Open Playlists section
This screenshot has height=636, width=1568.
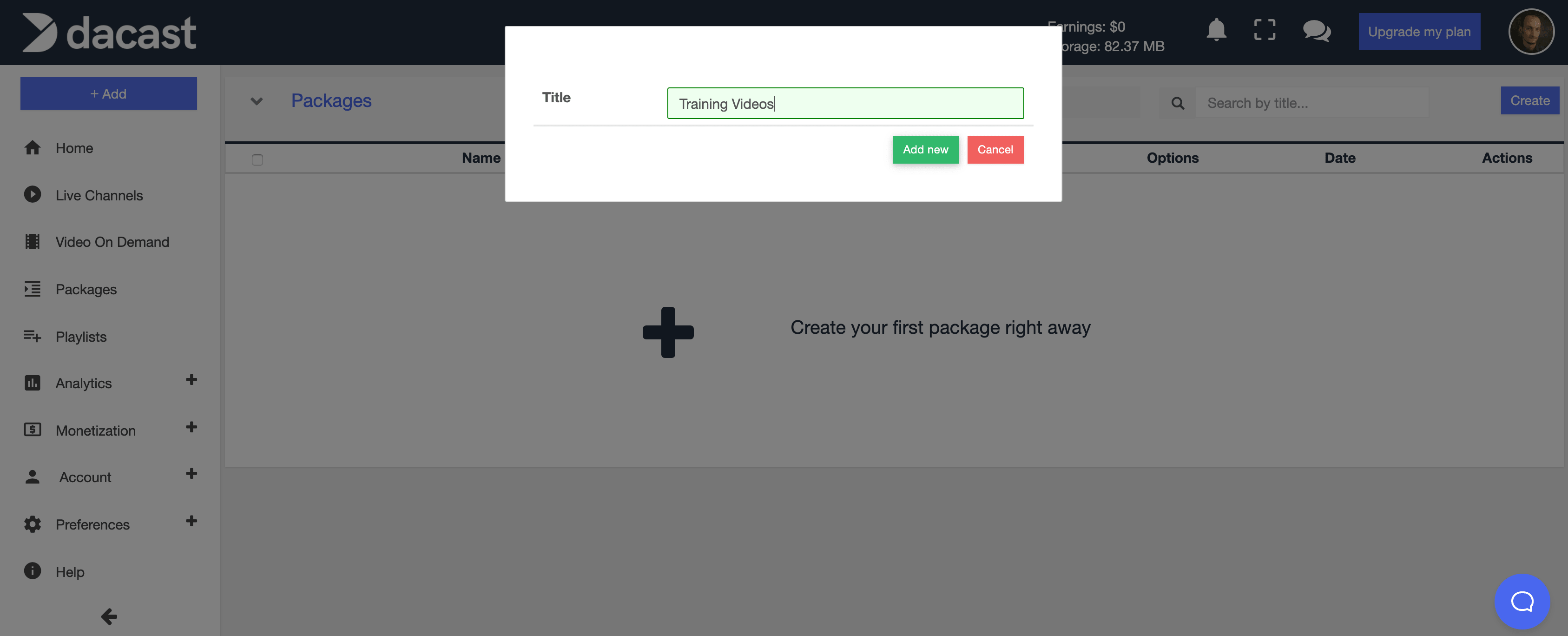pyautogui.click(x=81, y=336)
